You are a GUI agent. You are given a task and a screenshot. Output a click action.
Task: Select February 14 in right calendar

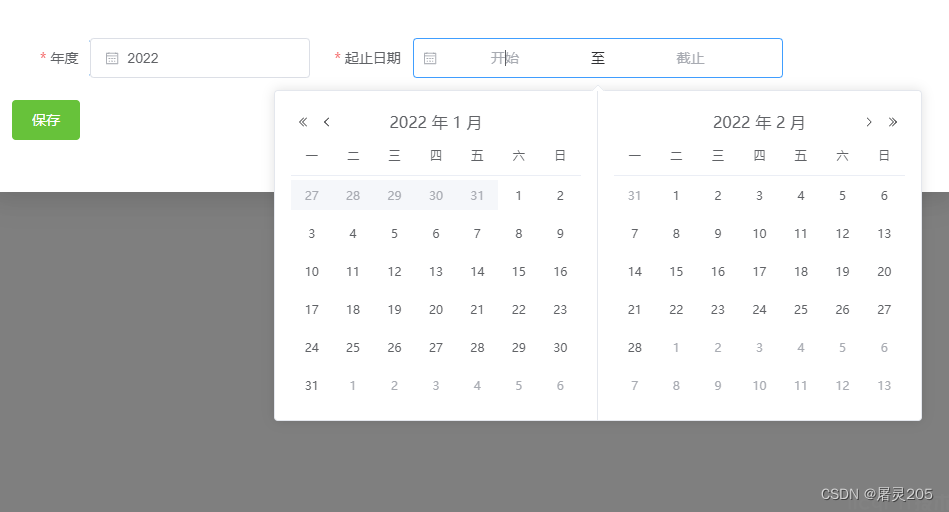pos(634,272)
